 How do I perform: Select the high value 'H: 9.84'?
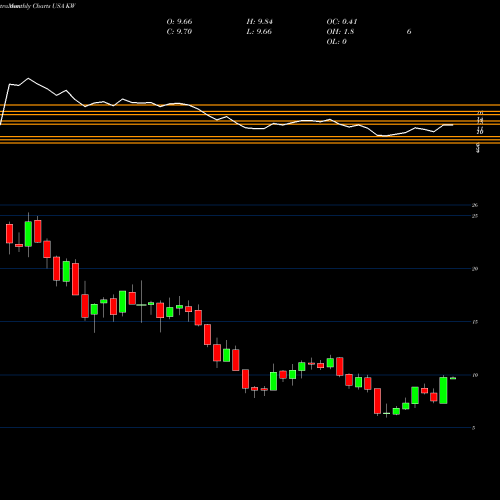259,22
